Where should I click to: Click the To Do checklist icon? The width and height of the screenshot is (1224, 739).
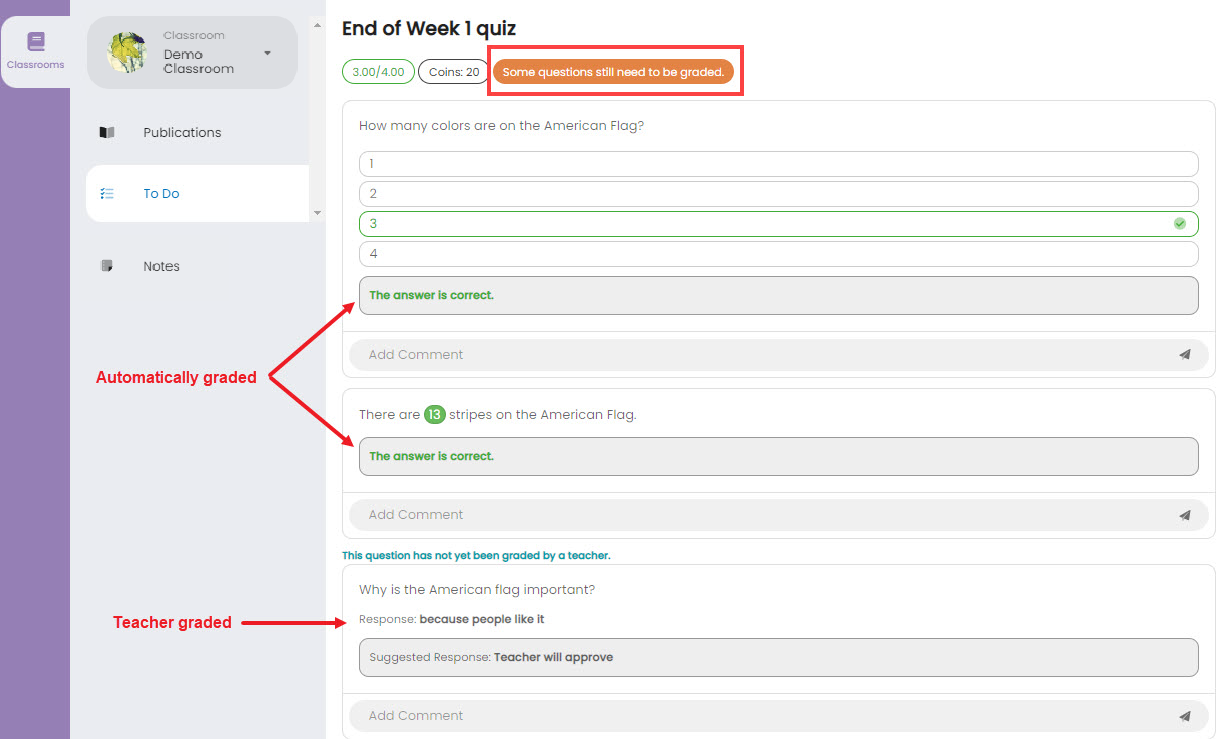click(x=107, y=194)
